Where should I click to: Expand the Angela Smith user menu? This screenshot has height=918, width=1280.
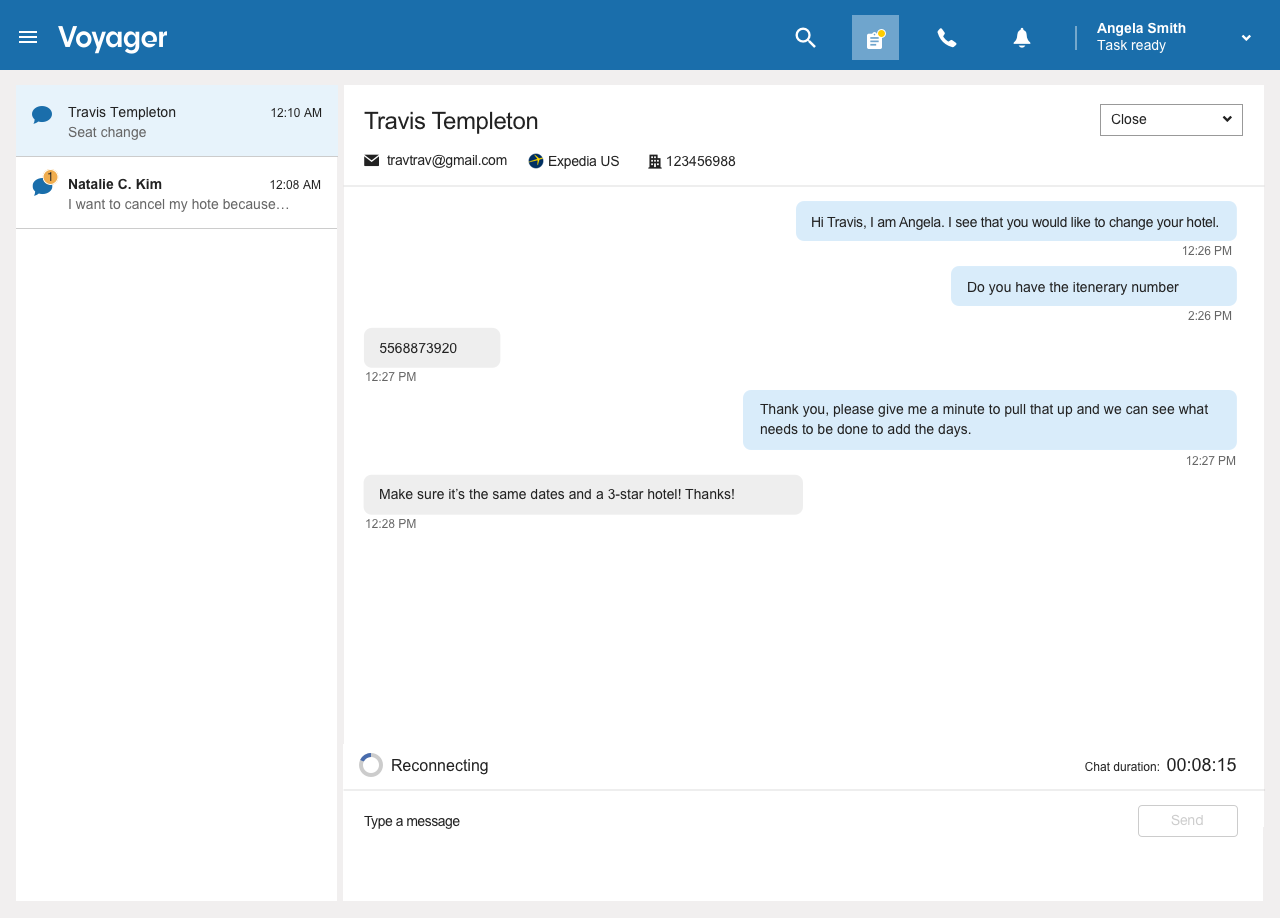click(1246, 38)
